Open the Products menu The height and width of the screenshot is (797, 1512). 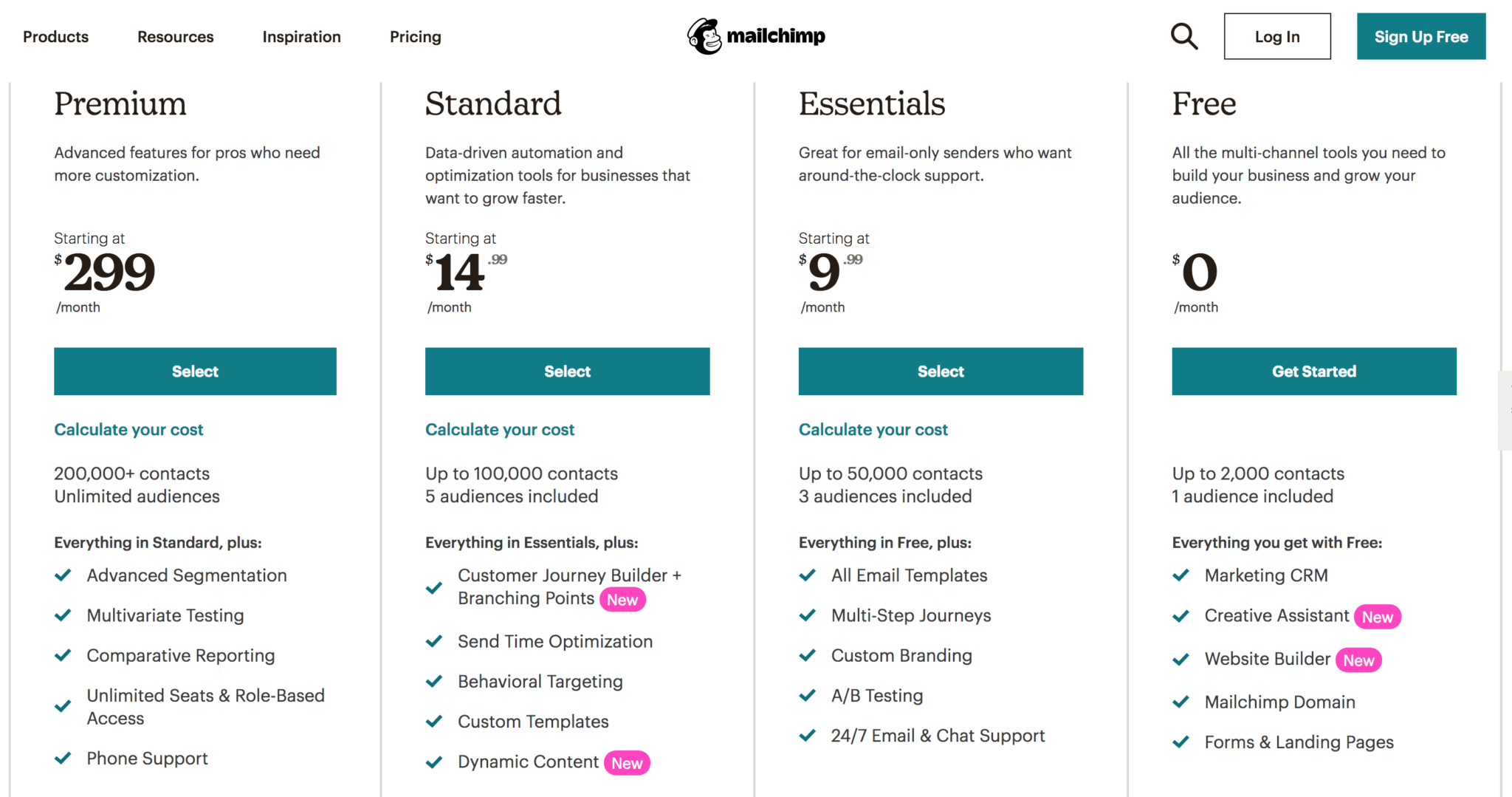(55, 36)
